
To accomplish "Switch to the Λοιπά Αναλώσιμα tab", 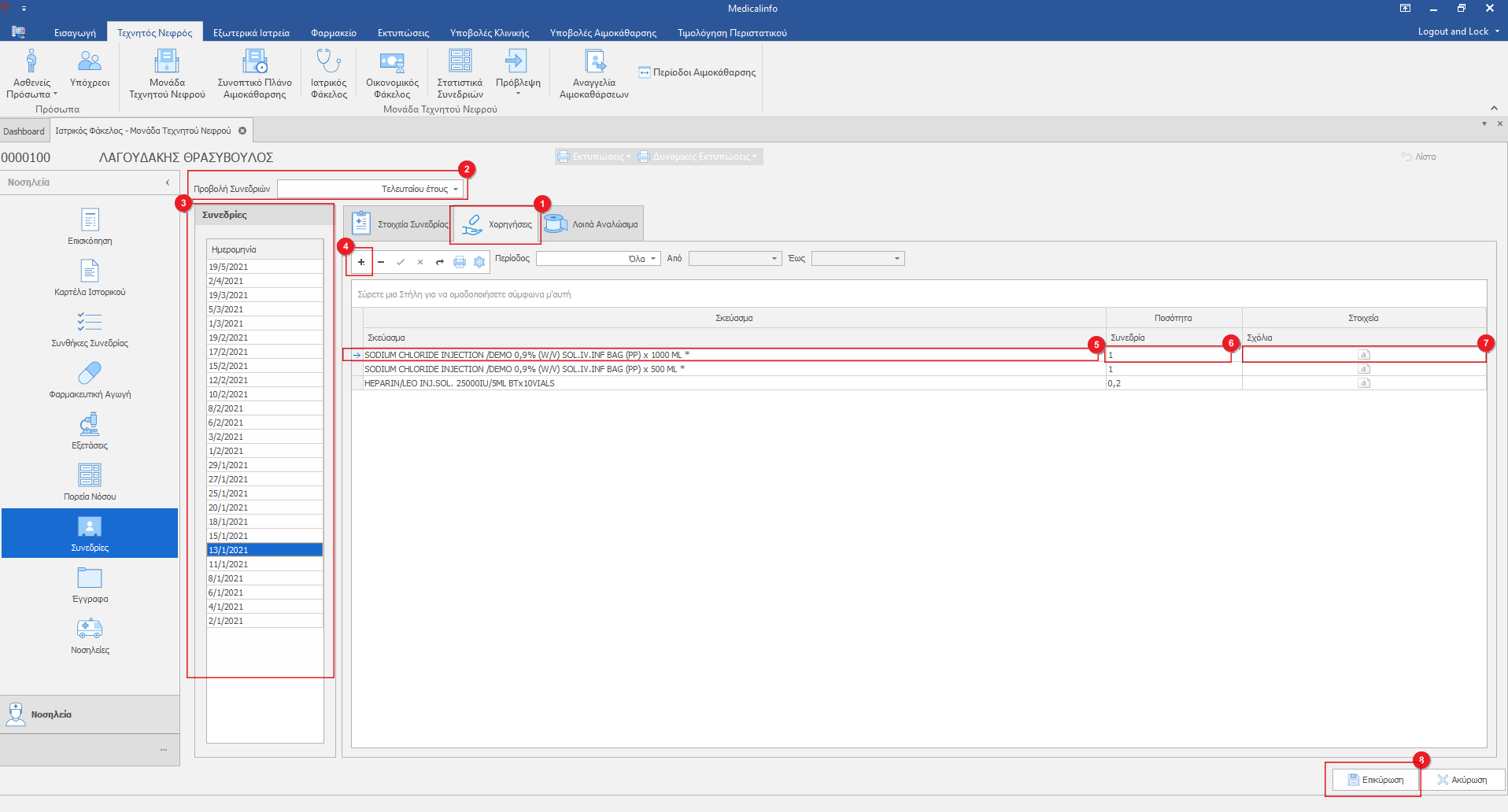I will (x=593, y=224).
